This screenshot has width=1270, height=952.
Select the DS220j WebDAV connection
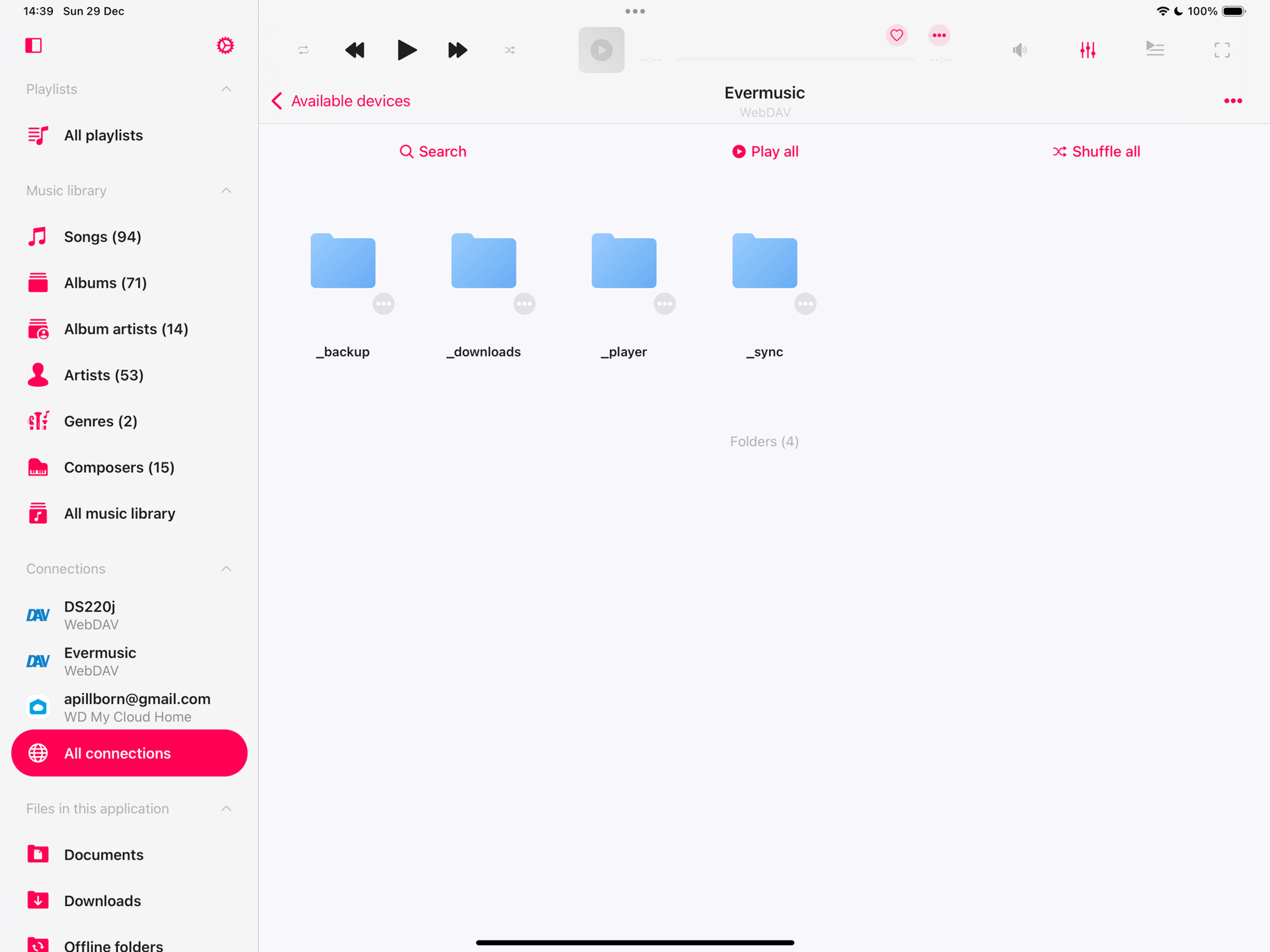[x=90, y=614]
